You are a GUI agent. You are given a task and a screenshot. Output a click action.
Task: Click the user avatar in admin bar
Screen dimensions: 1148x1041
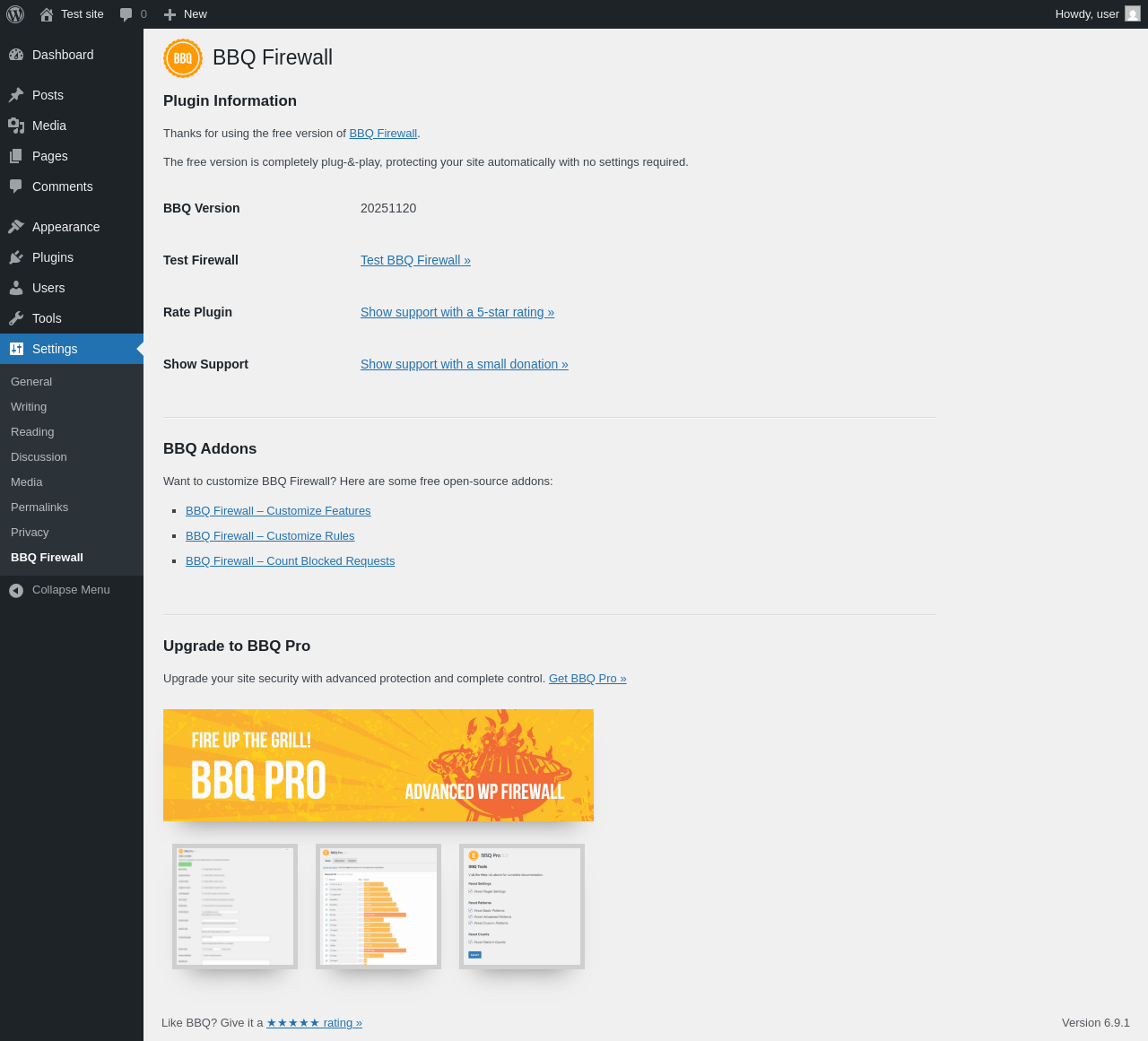pyautogui.click(x=1133, y=13)
